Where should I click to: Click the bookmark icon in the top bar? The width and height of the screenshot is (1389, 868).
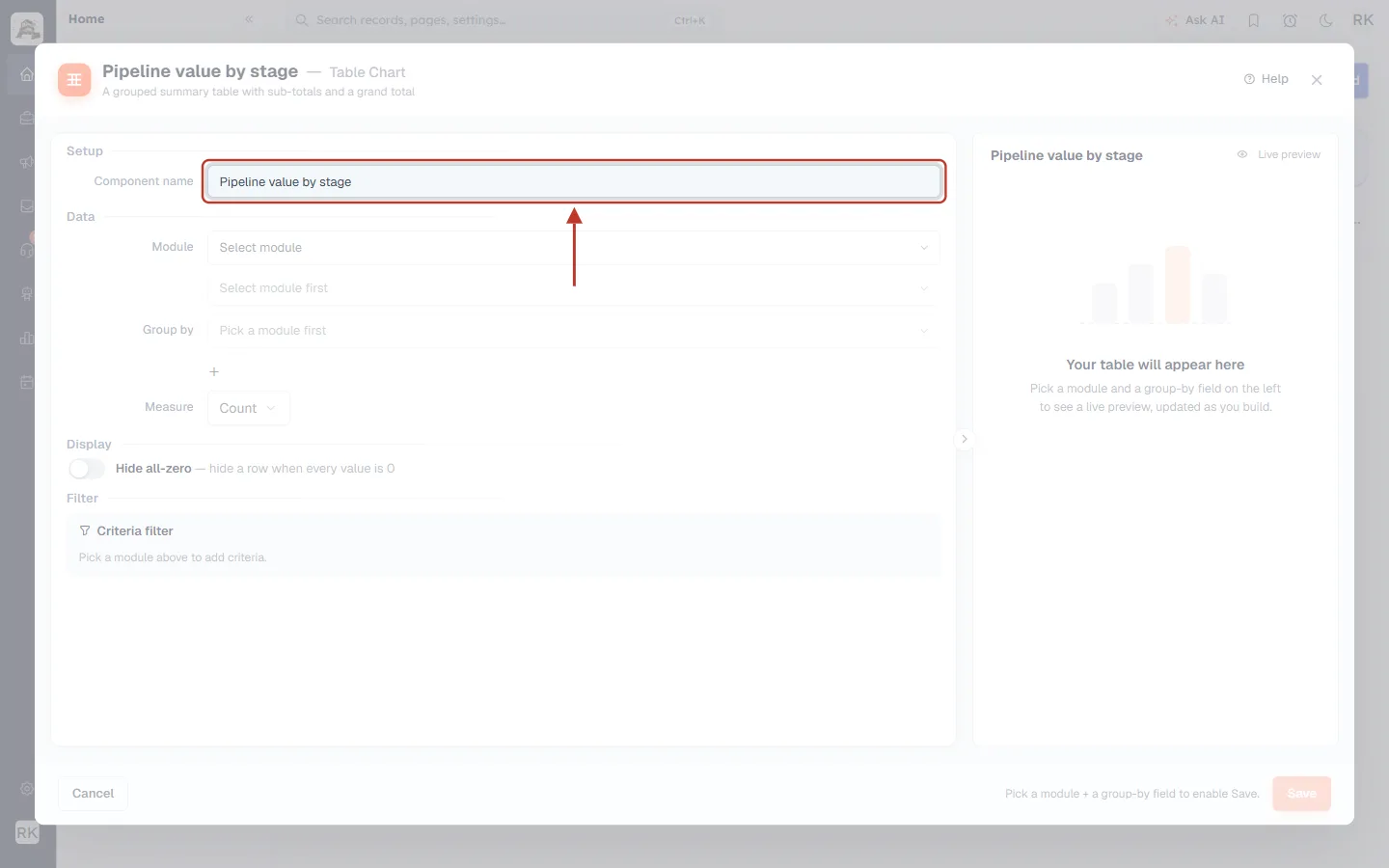pyautogui.click(x=1254, y=20)
